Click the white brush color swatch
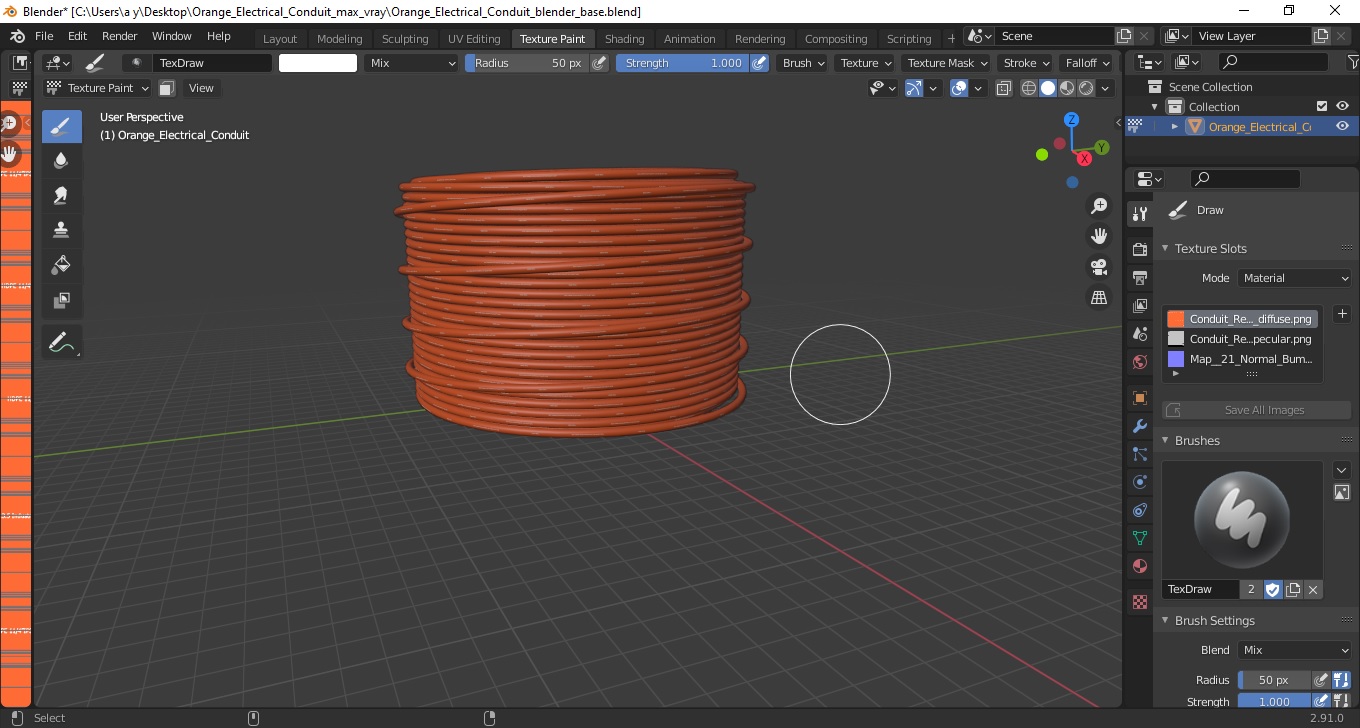Viewport: 1360px width, 728px height. point(318,63)
